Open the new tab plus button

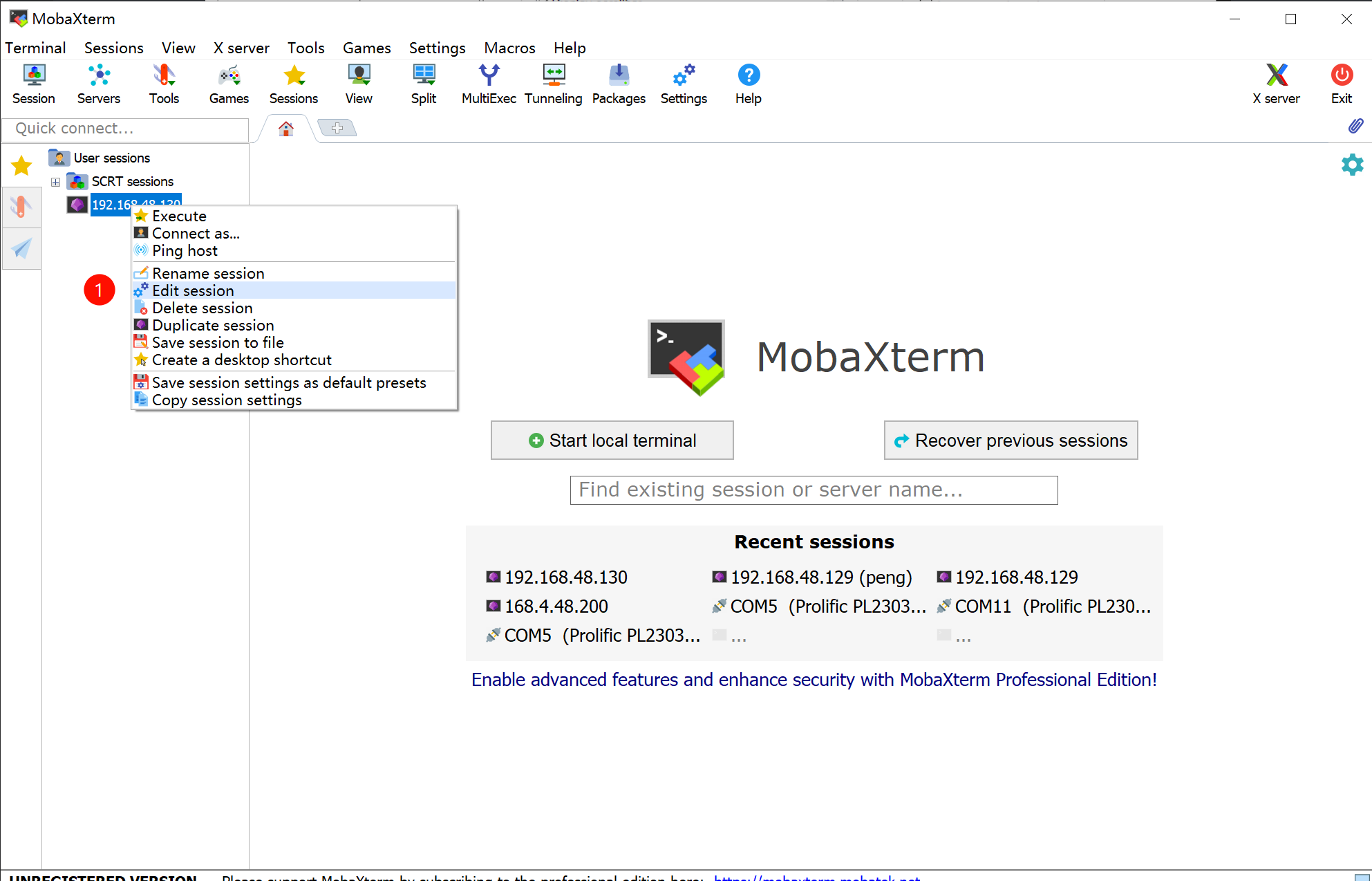click(337, 128)
